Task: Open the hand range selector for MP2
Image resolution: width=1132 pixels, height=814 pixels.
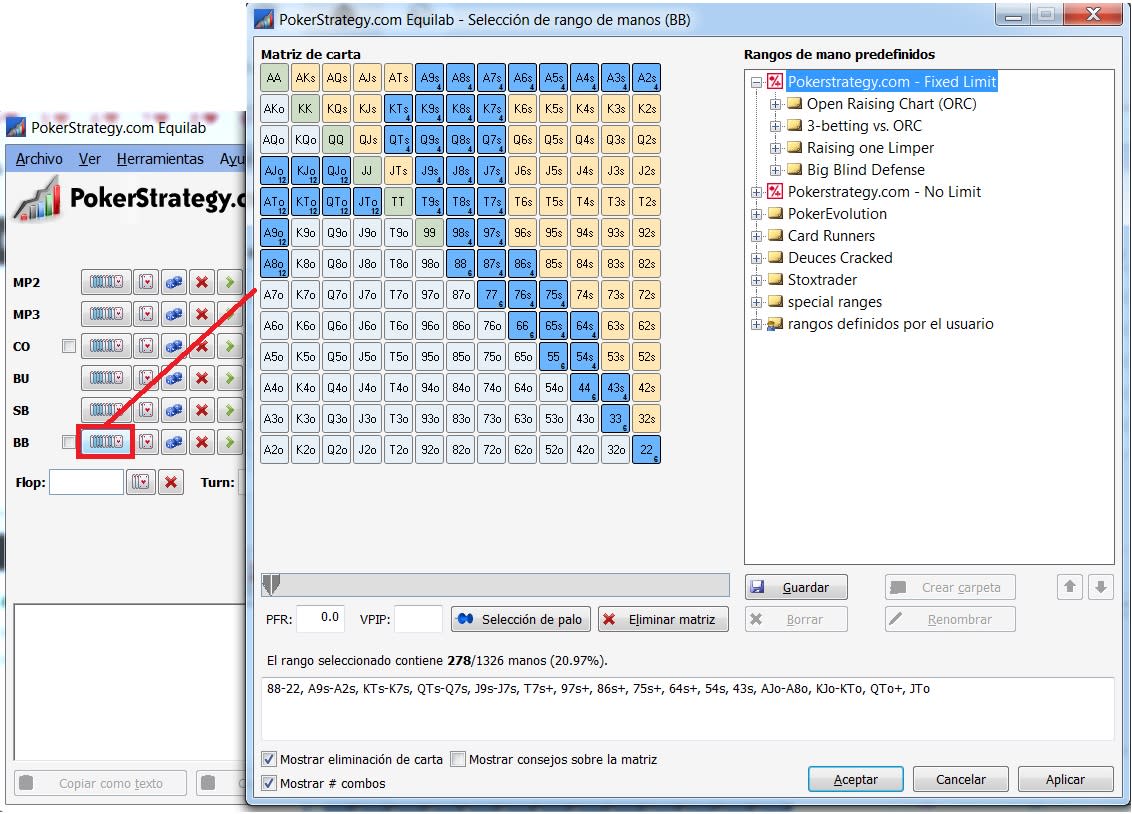Action: 106,282
